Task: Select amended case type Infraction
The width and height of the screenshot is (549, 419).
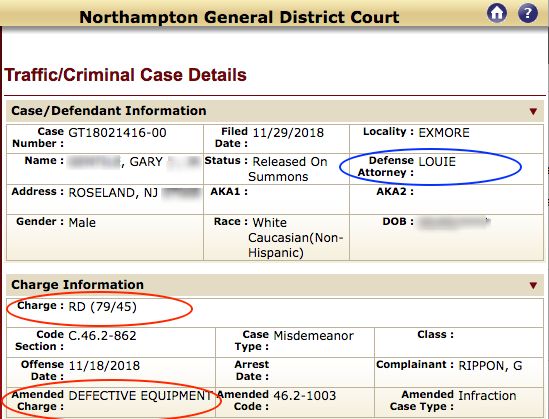Action: tap(487, 396)
